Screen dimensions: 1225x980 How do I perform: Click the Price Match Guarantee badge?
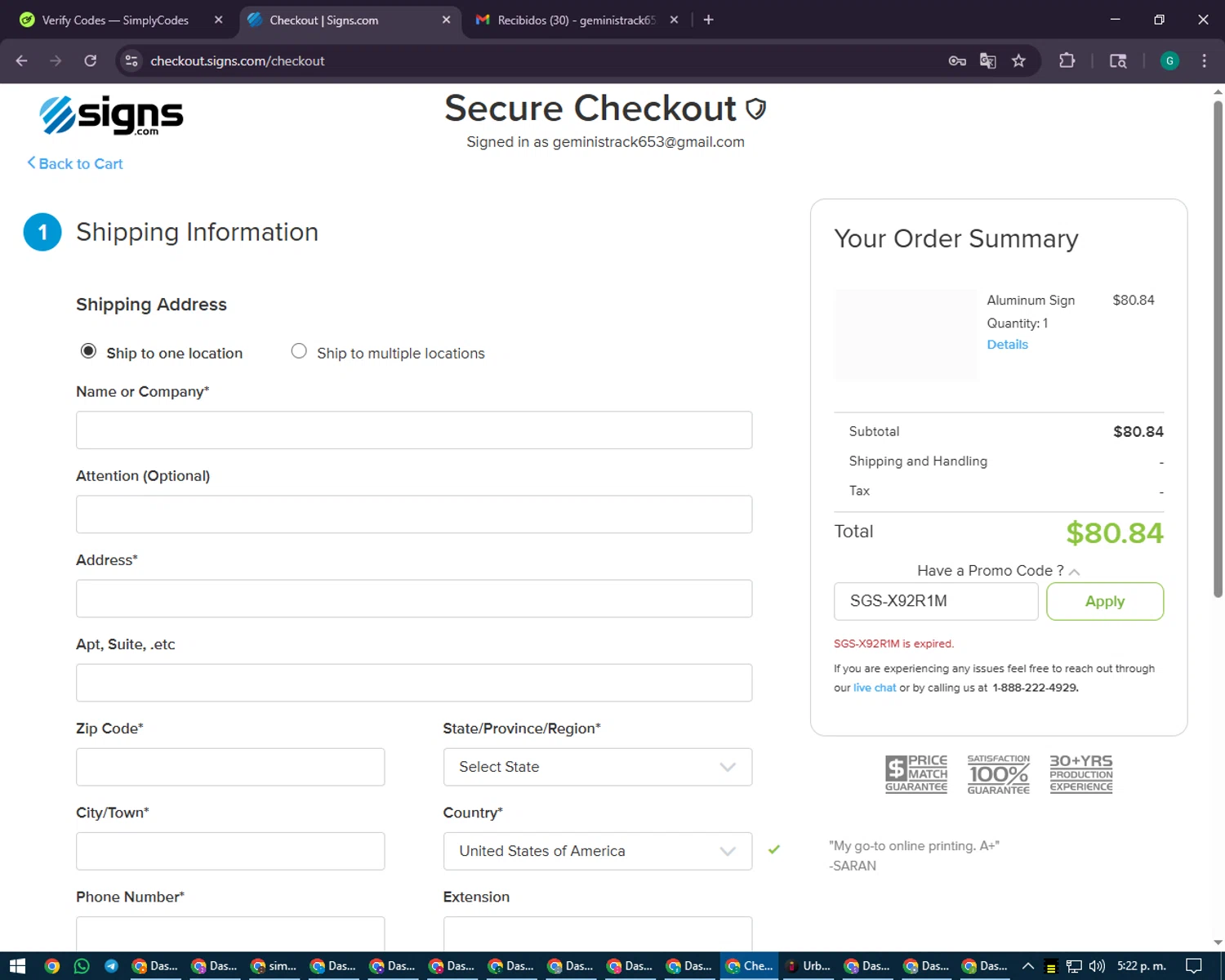pyautogui.click(x=916, y=773)
